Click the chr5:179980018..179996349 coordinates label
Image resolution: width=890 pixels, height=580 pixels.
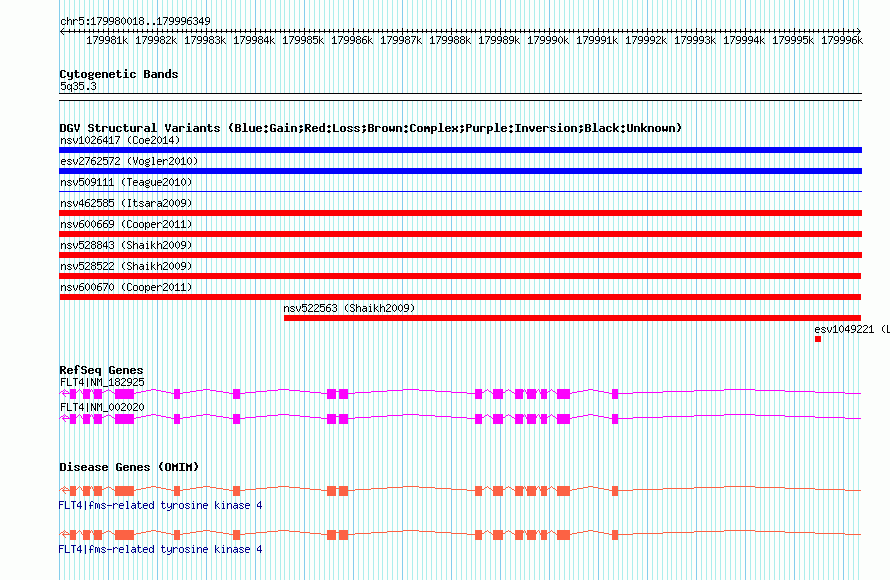135,21
